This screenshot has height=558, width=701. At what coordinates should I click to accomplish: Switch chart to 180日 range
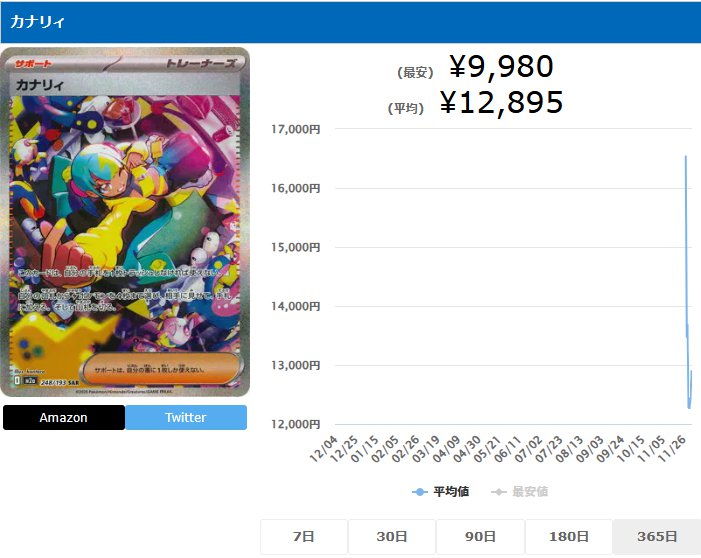tap(568, 537)
